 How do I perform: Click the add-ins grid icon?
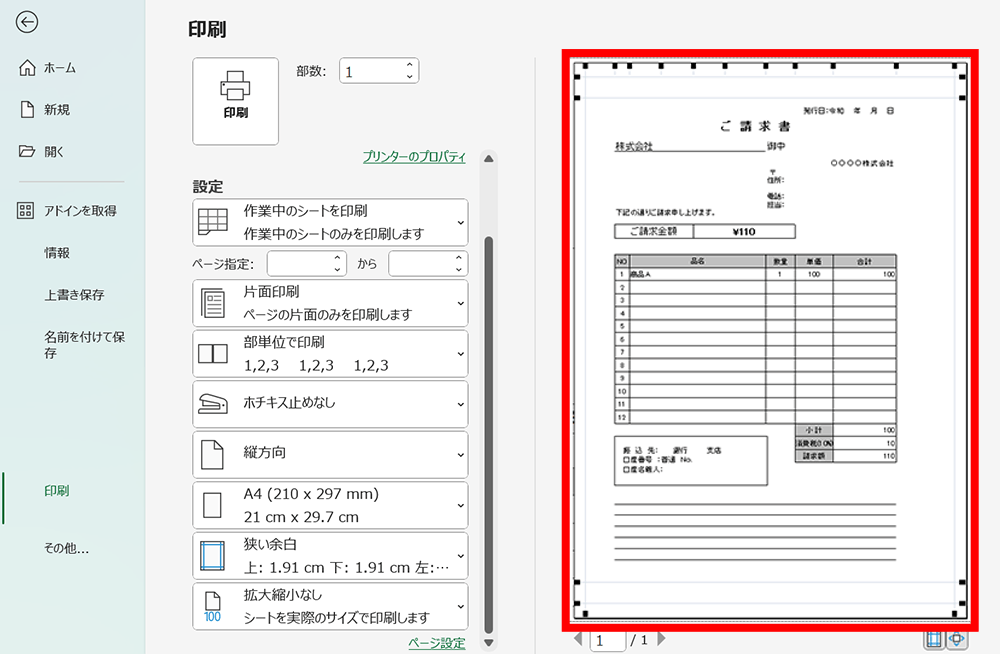(26, 211)
